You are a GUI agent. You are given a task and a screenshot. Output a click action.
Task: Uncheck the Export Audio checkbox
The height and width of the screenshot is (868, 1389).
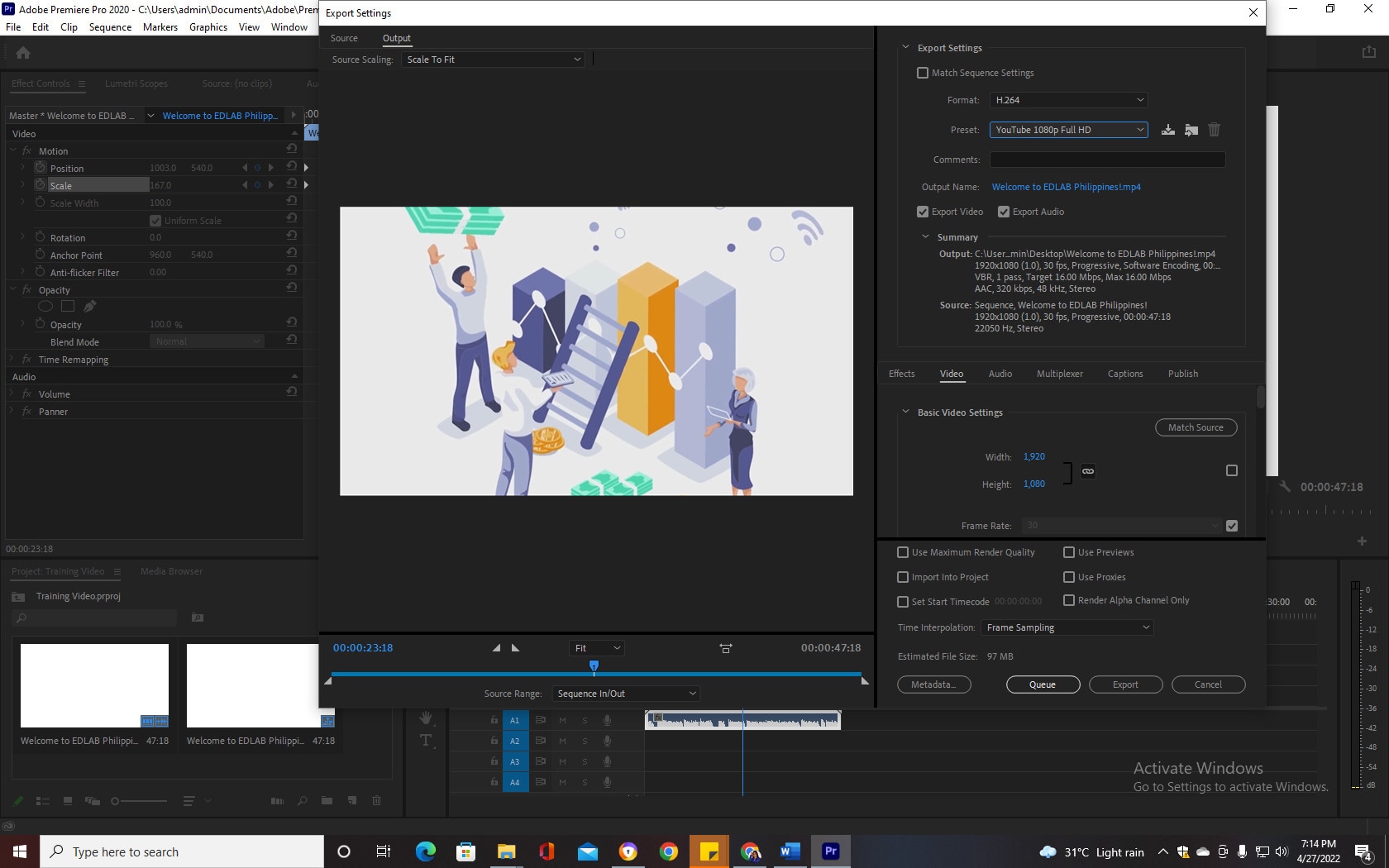tap(1004, 212)
